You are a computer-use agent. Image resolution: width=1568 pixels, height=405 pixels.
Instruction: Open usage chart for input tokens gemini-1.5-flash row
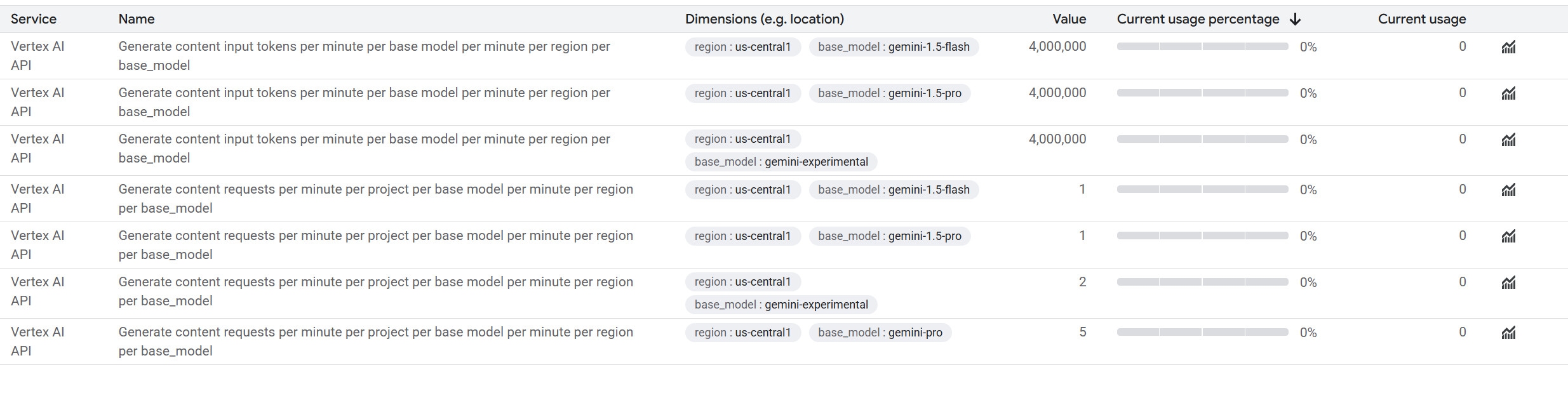(x=1508, y=47)
